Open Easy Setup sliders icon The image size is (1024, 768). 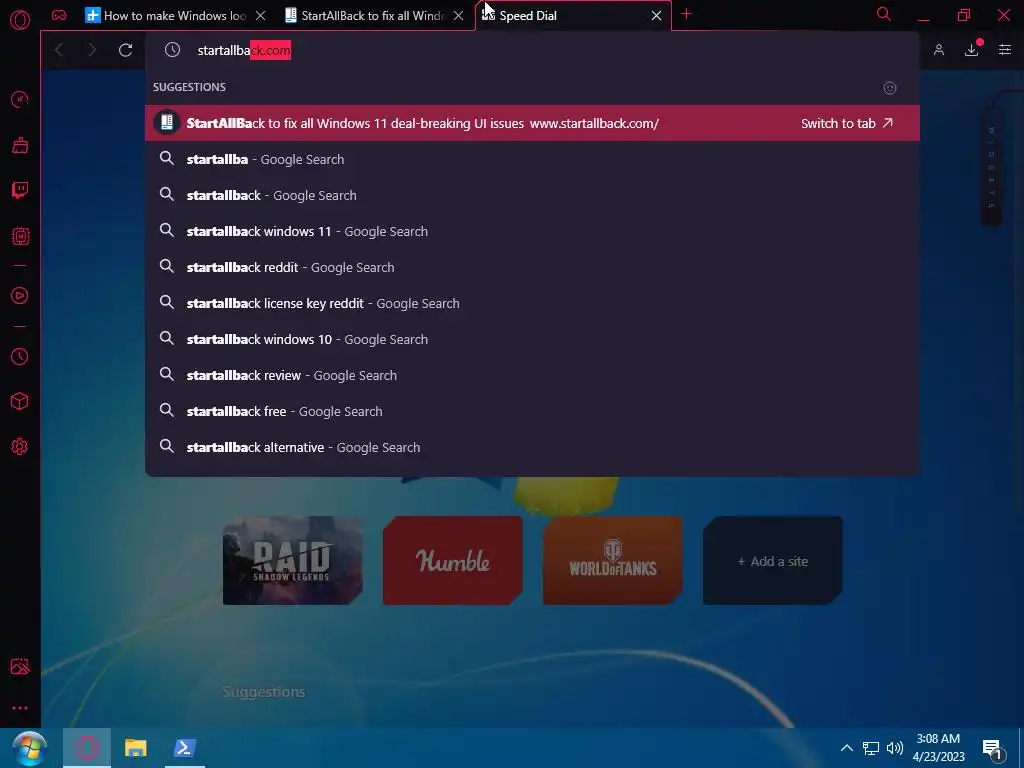click(1005, 50)
